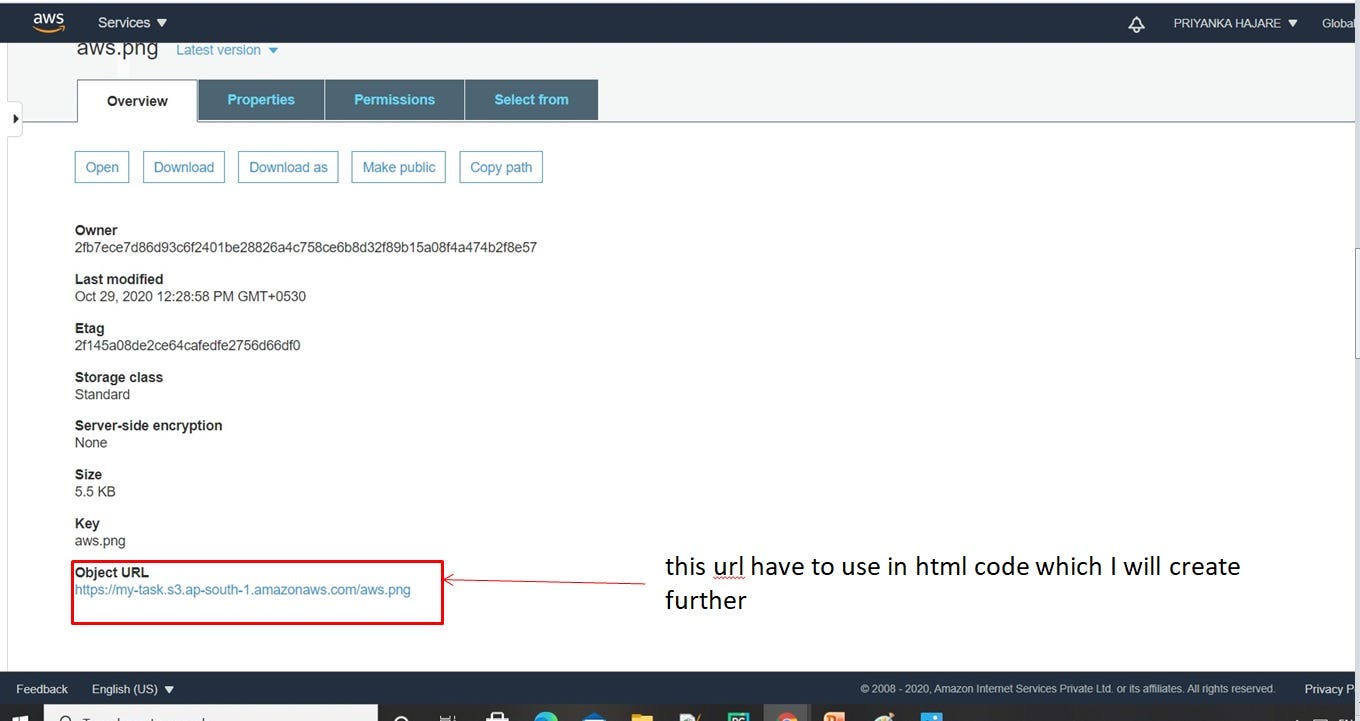
Task: Open the Global region selector
Action: (1340, 23)
